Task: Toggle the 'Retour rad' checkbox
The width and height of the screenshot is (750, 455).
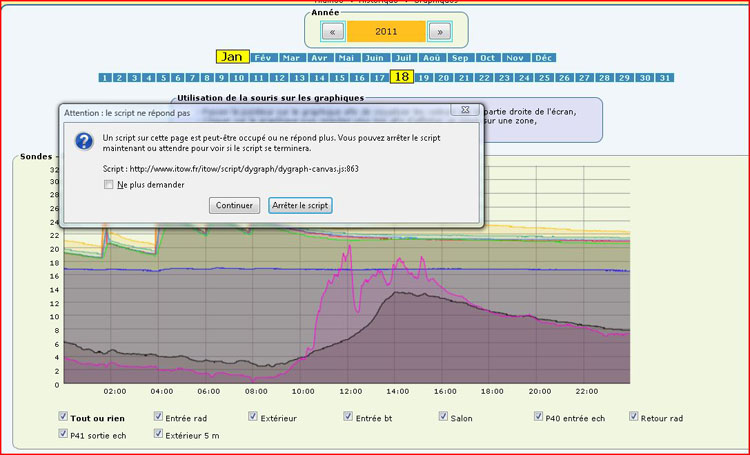Action: pos(634,416)
